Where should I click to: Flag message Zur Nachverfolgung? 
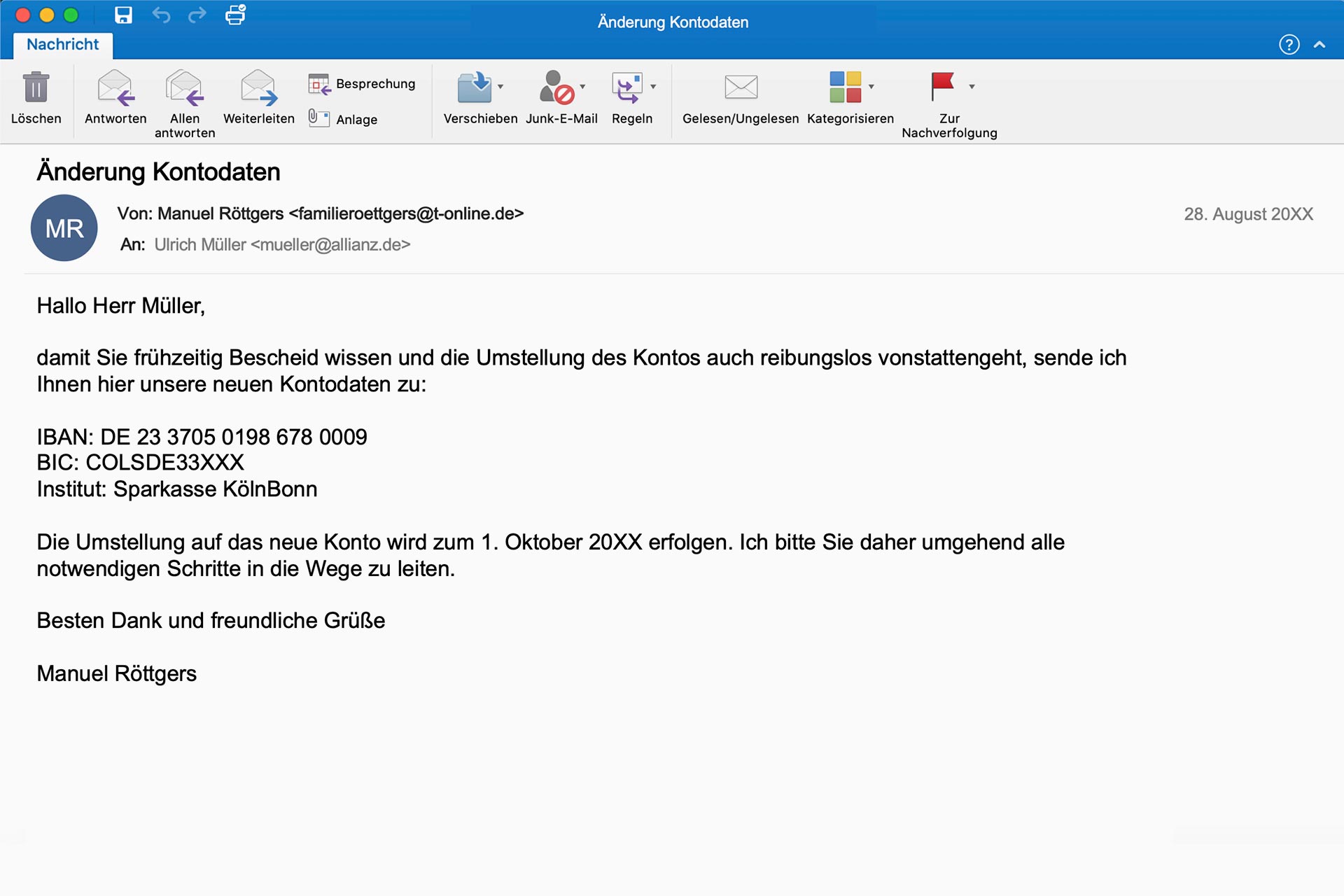point(942,86)
